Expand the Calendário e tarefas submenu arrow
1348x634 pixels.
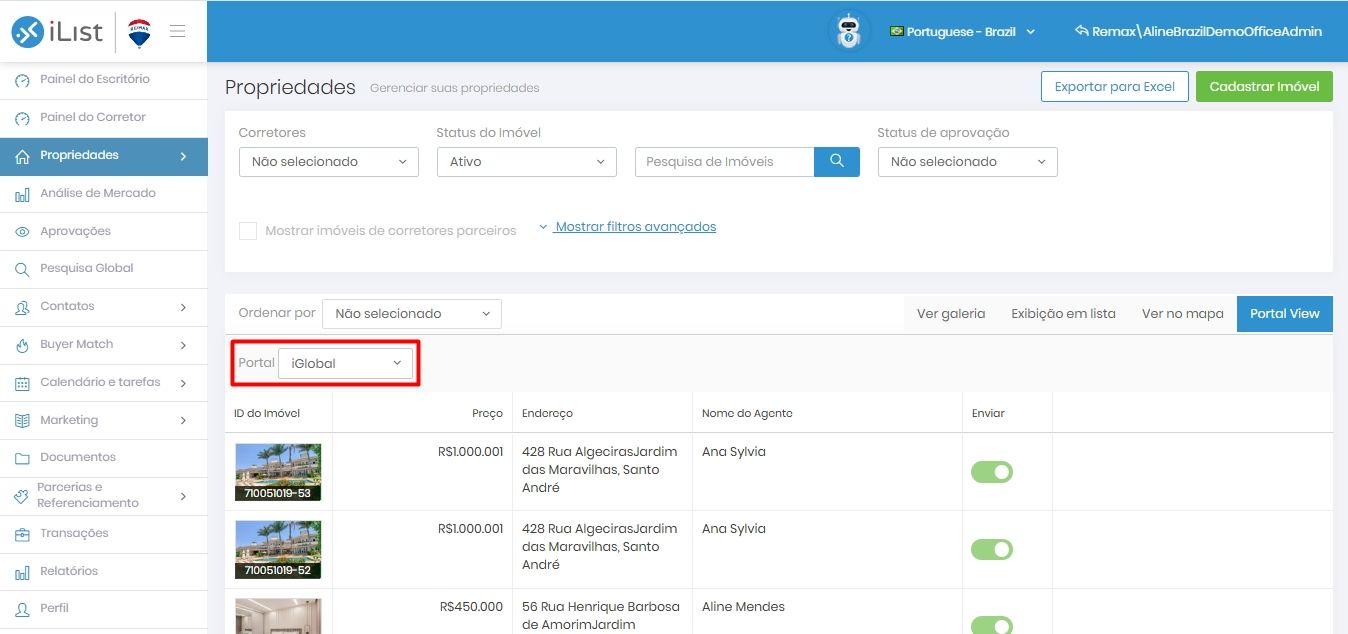(183, 383)
